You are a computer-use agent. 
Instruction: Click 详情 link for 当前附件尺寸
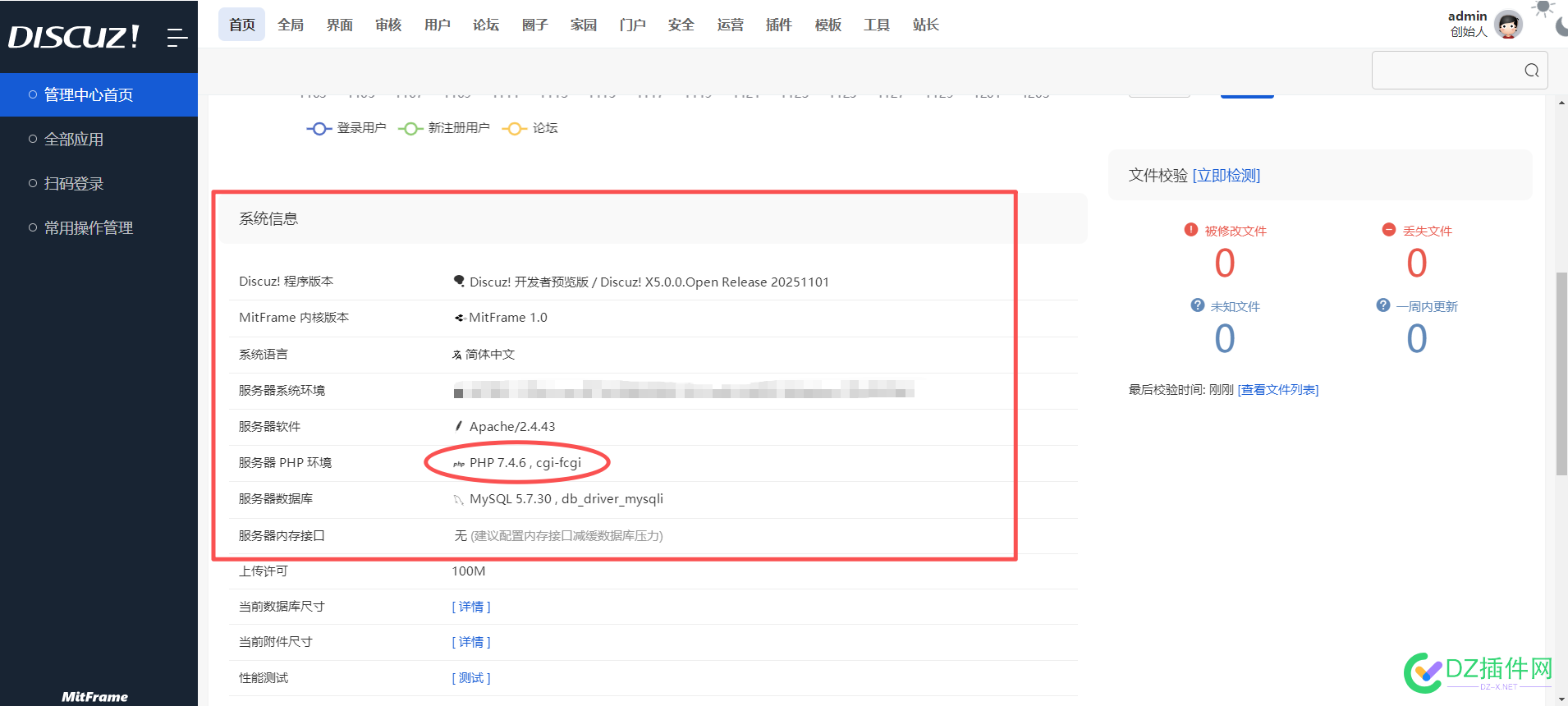(x=471, y=642)
